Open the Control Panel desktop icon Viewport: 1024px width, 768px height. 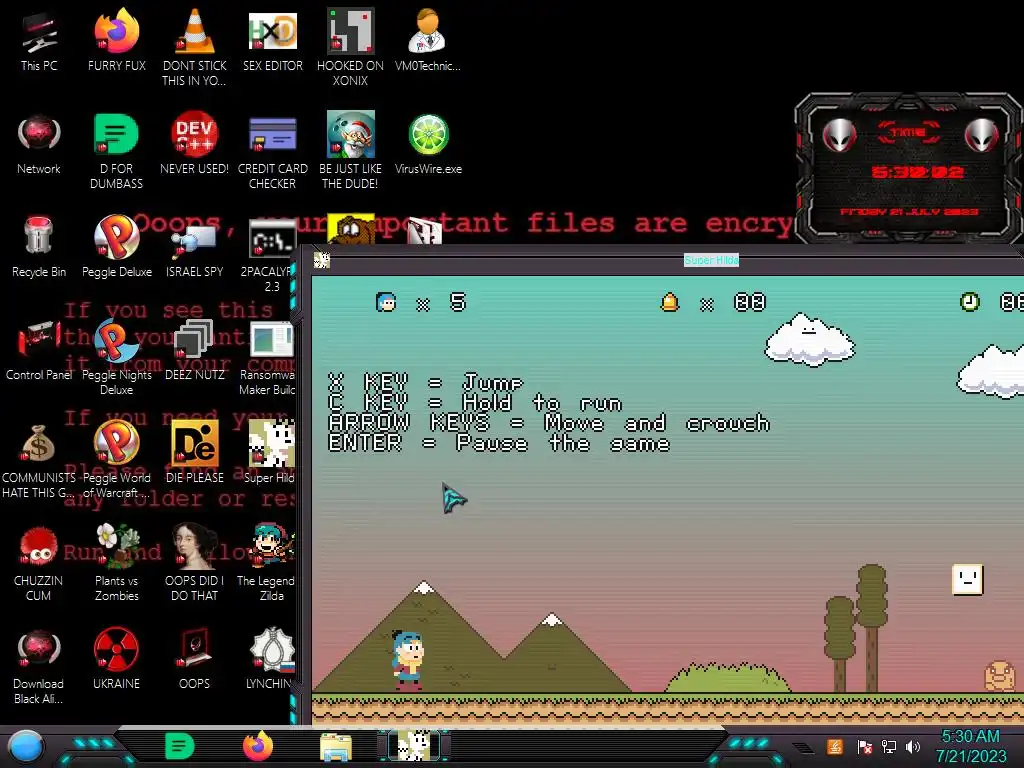(39, 350)
